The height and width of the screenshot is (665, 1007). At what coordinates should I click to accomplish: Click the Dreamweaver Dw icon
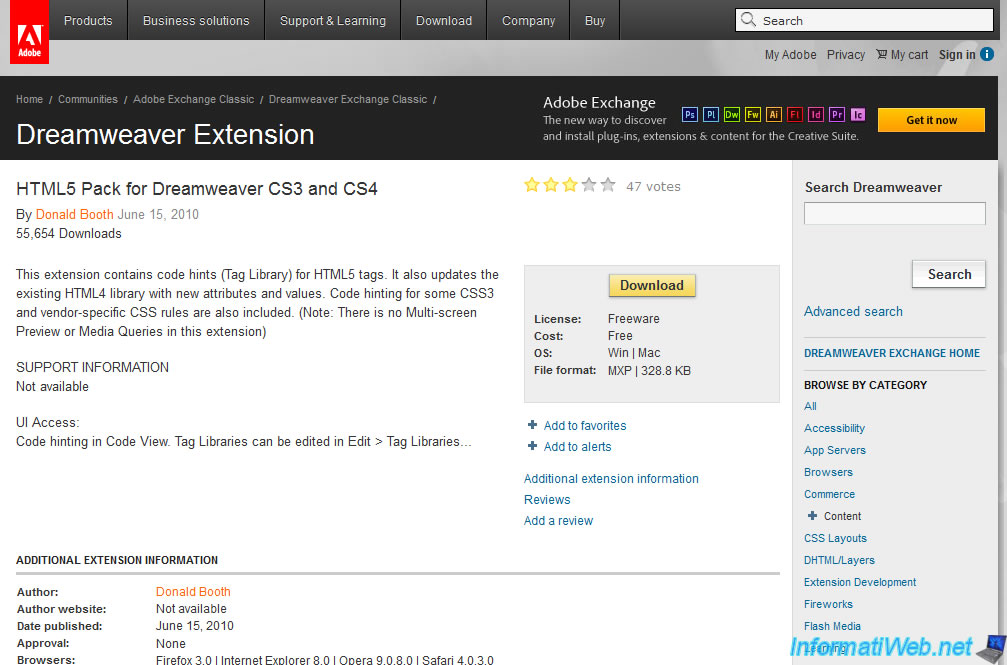[x=731, y=114]
